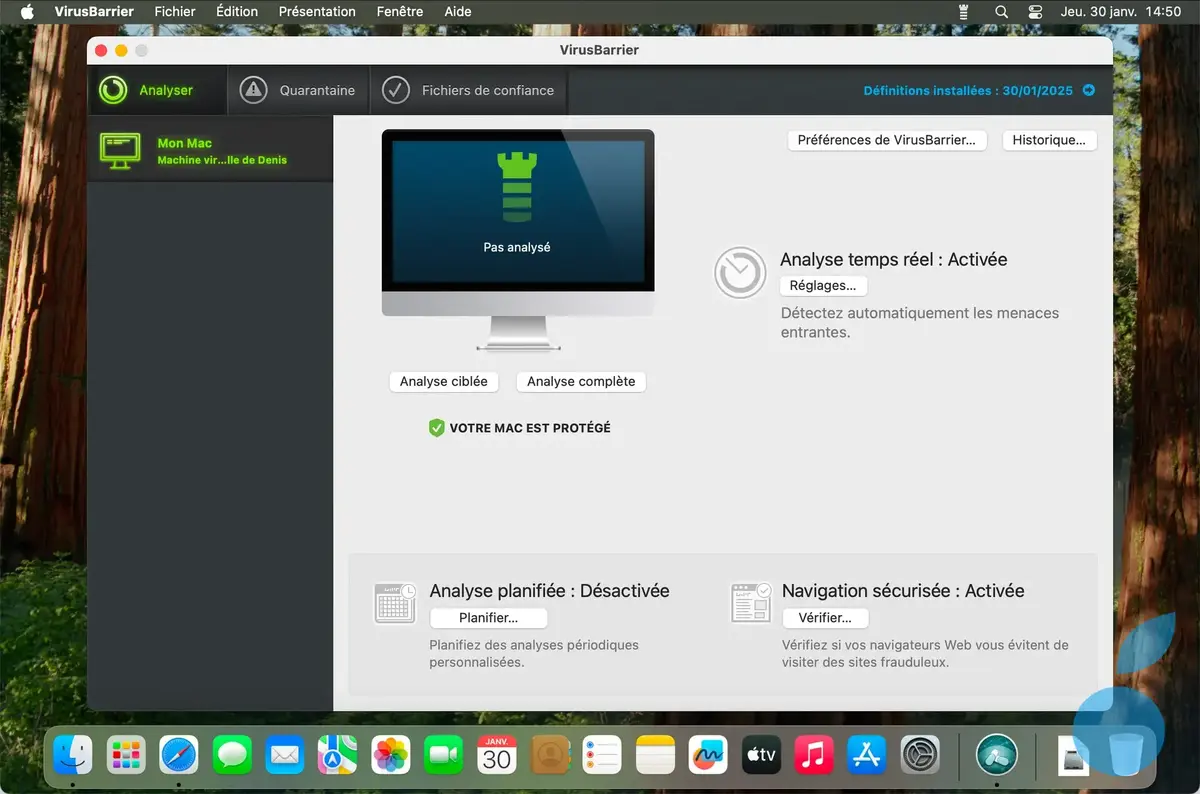
Task: Open Safari from the Dock
Action: (179, 754)
